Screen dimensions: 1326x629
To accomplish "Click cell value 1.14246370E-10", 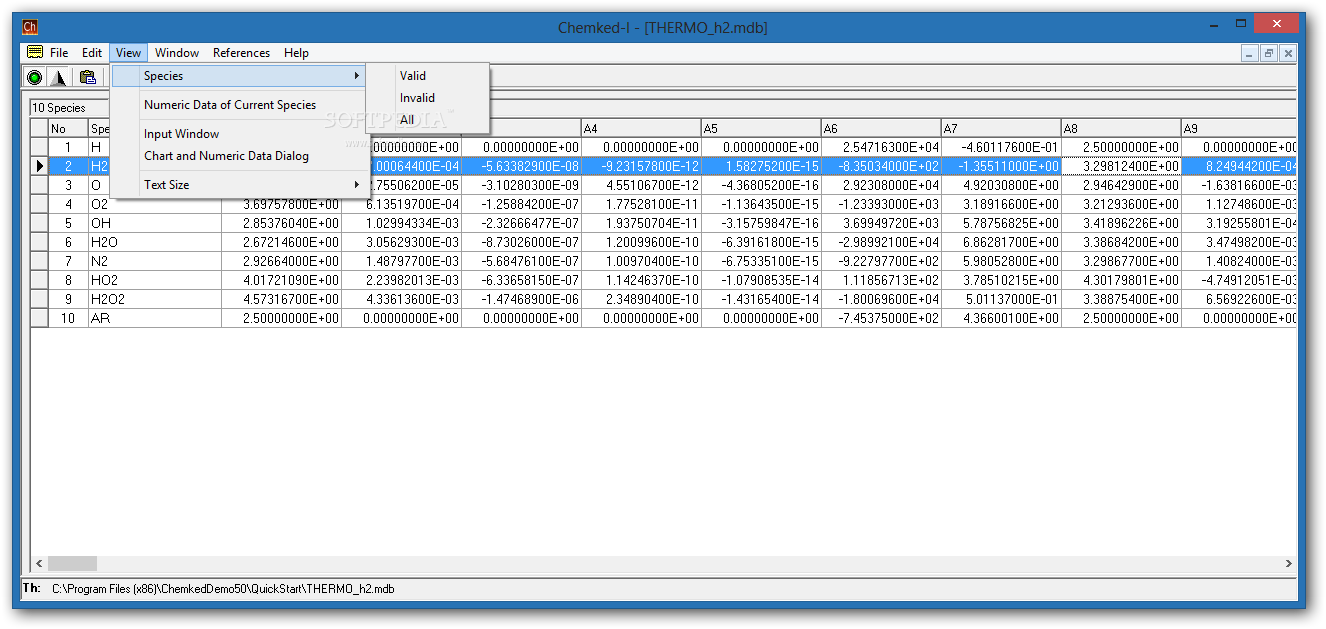I will point(641,280).
